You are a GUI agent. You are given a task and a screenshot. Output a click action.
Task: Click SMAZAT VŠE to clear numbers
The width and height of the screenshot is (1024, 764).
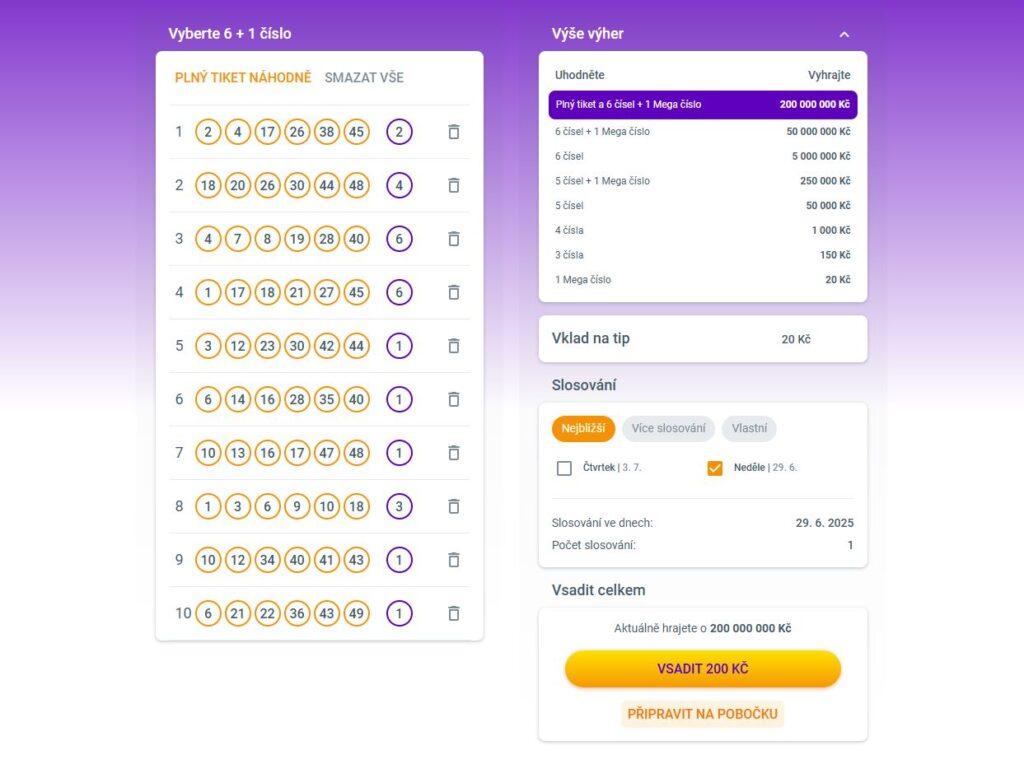[364, 78]
